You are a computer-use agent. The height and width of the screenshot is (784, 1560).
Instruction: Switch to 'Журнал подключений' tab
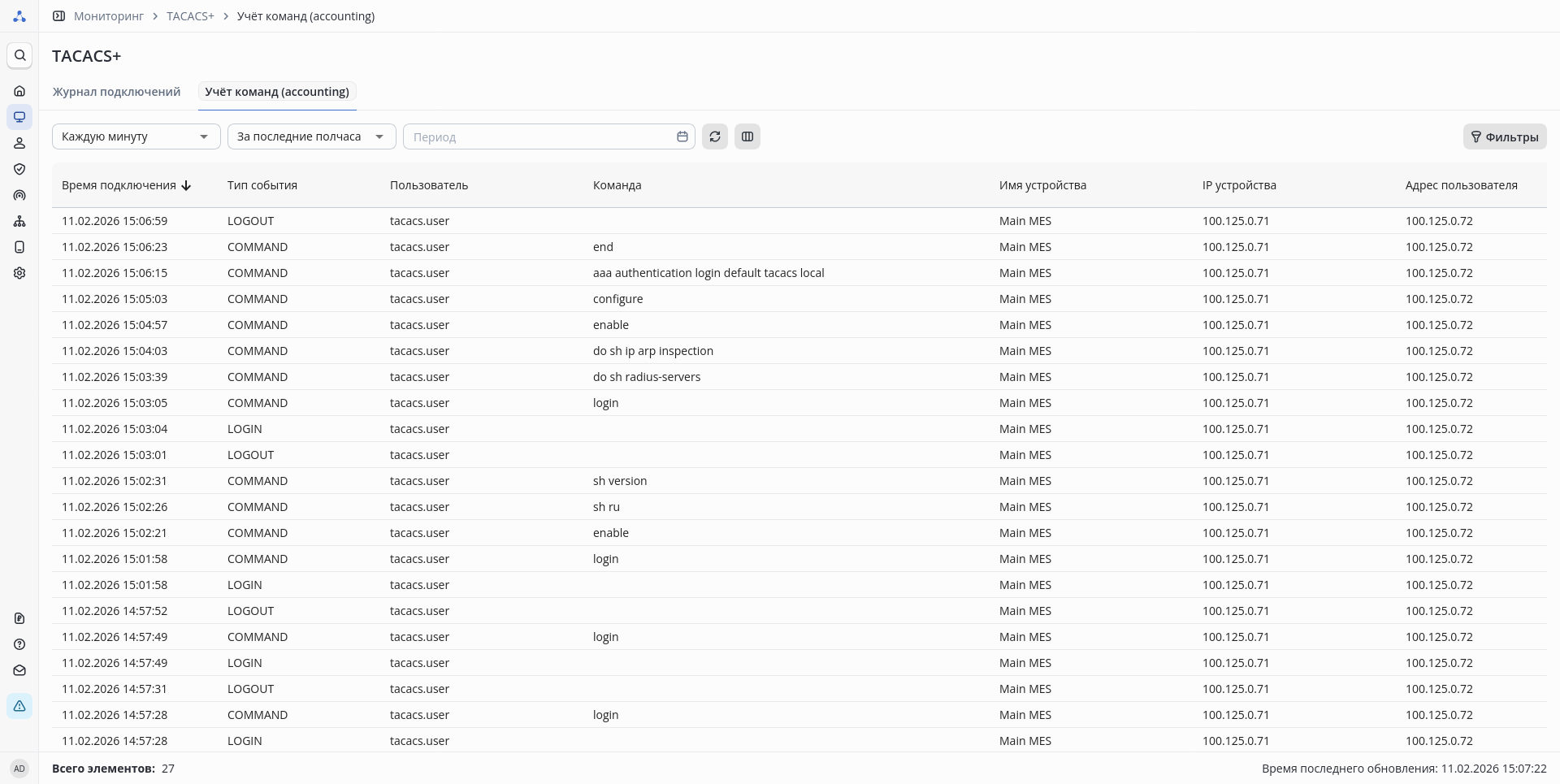(x=116, y=92)
